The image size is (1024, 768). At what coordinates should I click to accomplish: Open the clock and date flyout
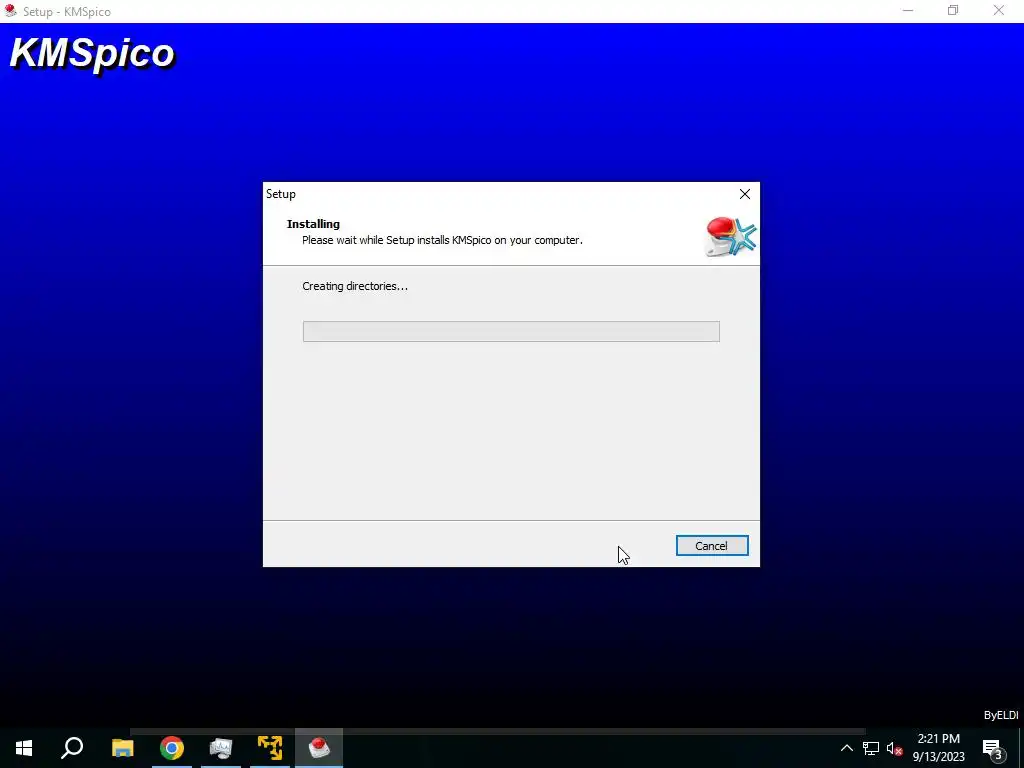pyautogui.click(x=938, y=748)
